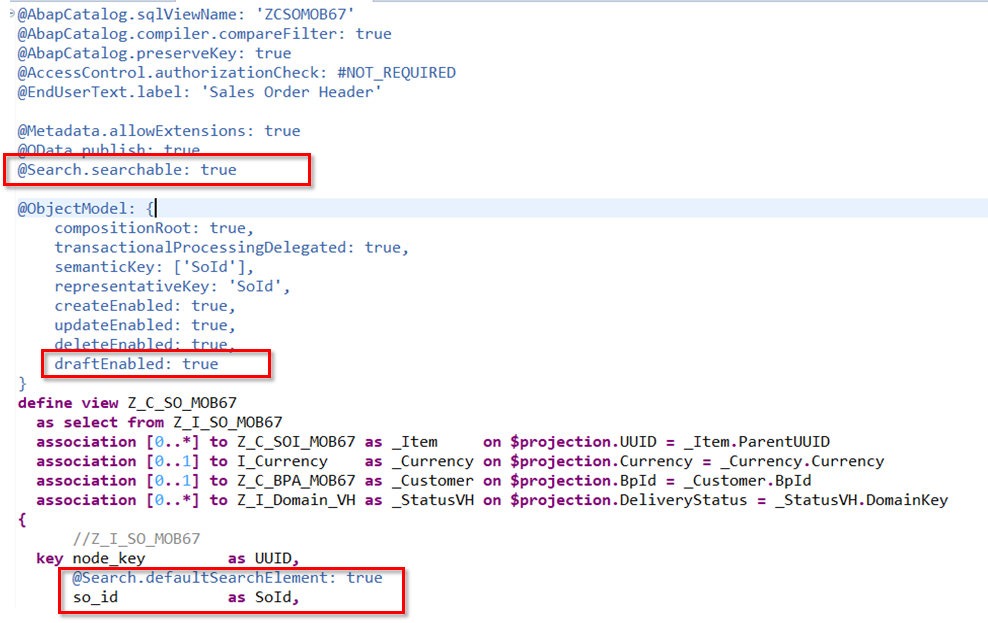Image resolution: width=988 pixels, height=623 pixels.
Task: Click '$projection.DeliveryStatus' expression
Action: tap(628, 500)
